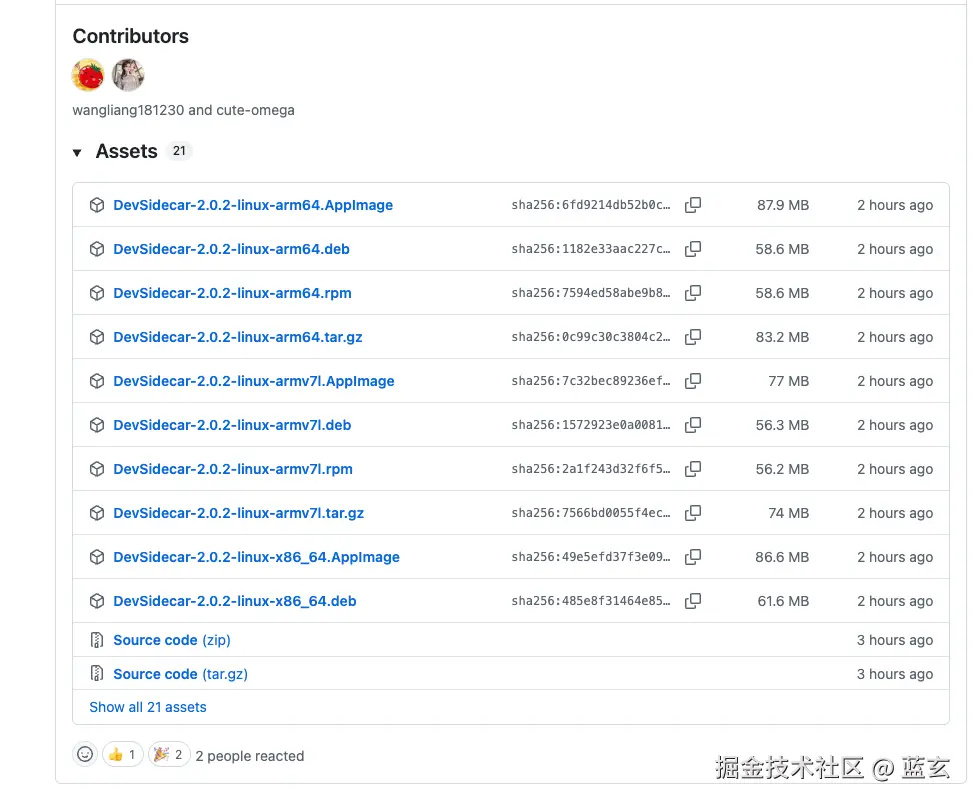This screenshot has height=804, width=973.
Task: Download DevSidecar-2.0.2-linux-x86_64.AppImage
Action: pyautogui.click(x=256, y=557)
